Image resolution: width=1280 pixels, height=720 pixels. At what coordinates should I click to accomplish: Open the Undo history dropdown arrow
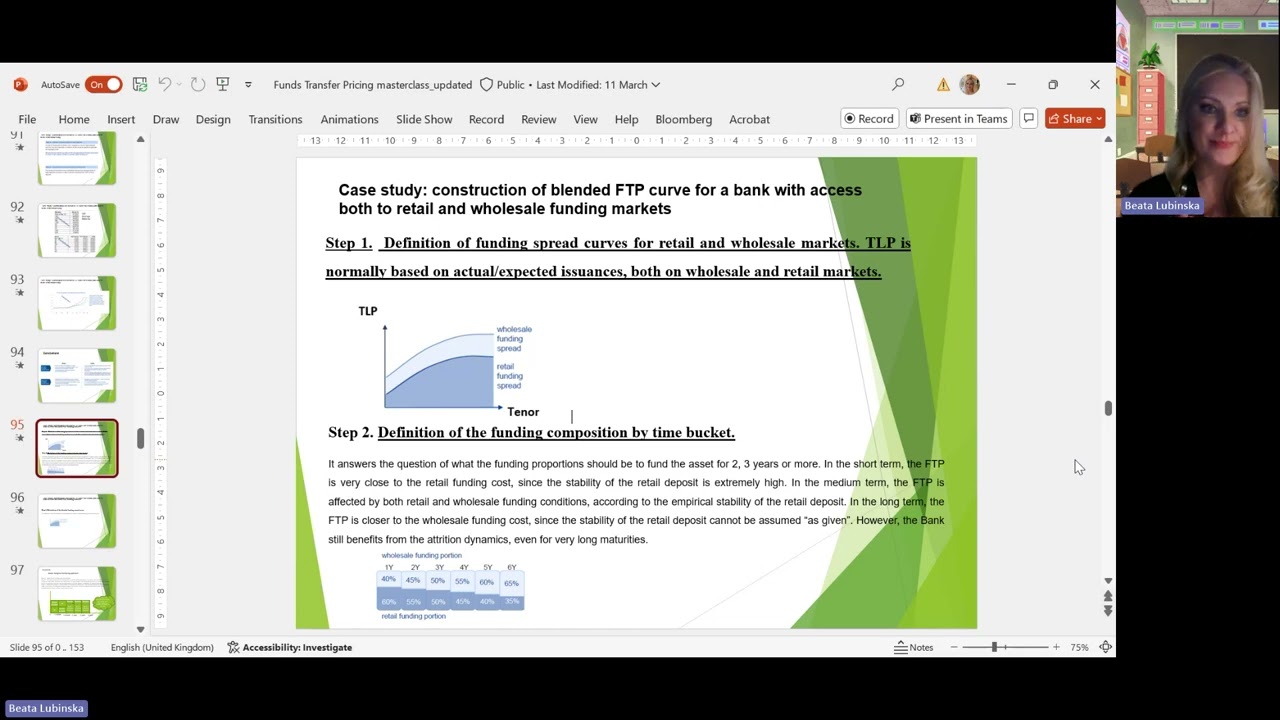(178, 85)
